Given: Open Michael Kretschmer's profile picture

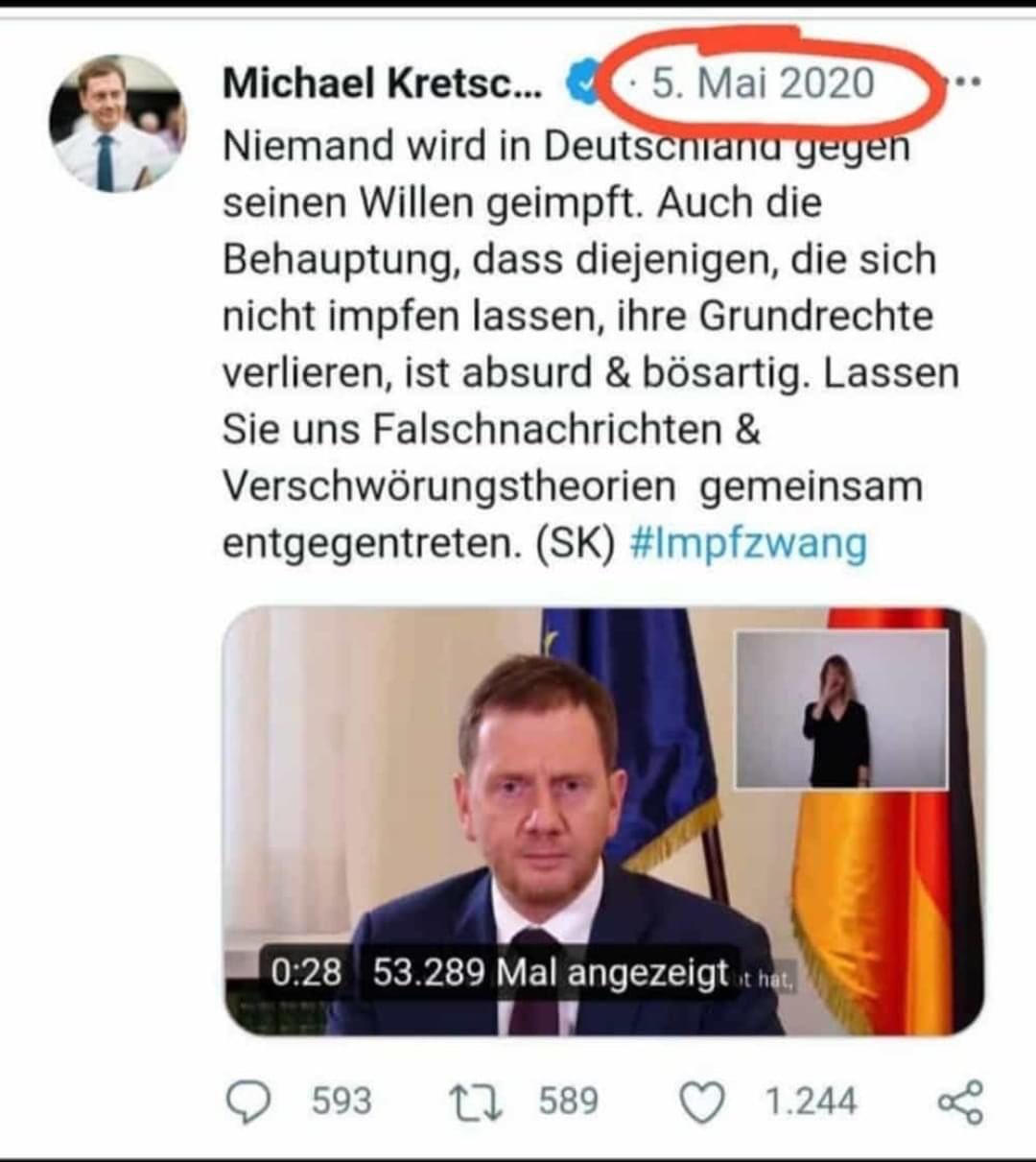Looking at the screenshot, I should [x=117, y=124].
